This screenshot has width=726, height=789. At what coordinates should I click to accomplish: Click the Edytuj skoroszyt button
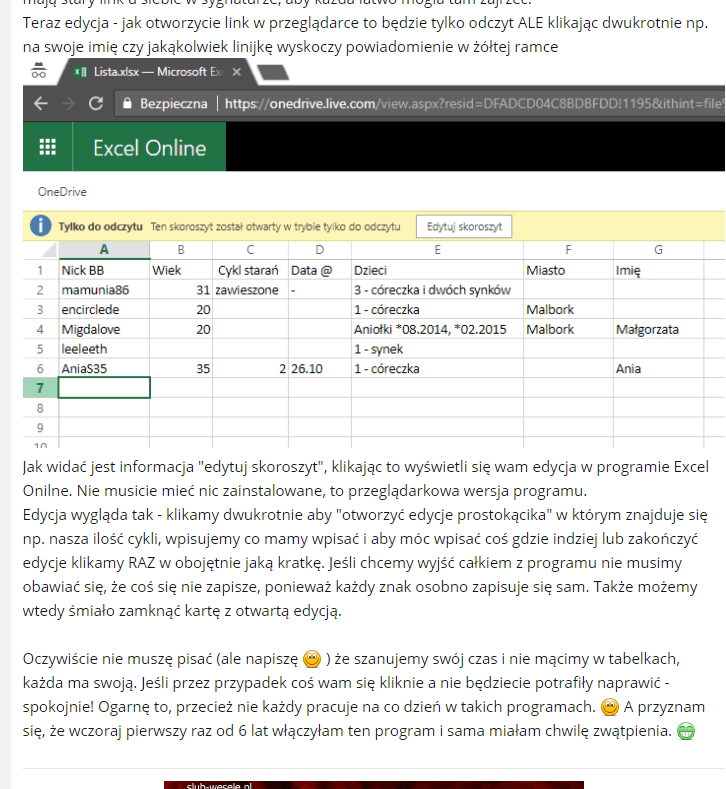pos(464,226)
